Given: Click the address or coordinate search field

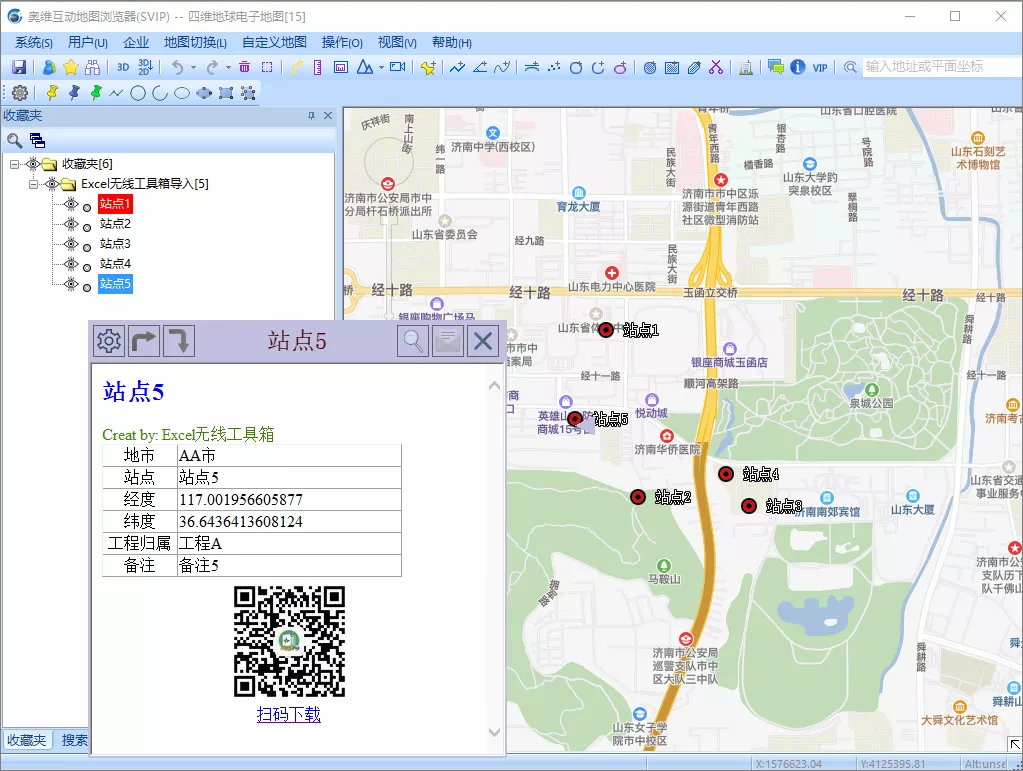Looking at the screenshot, I should [939, 67].
